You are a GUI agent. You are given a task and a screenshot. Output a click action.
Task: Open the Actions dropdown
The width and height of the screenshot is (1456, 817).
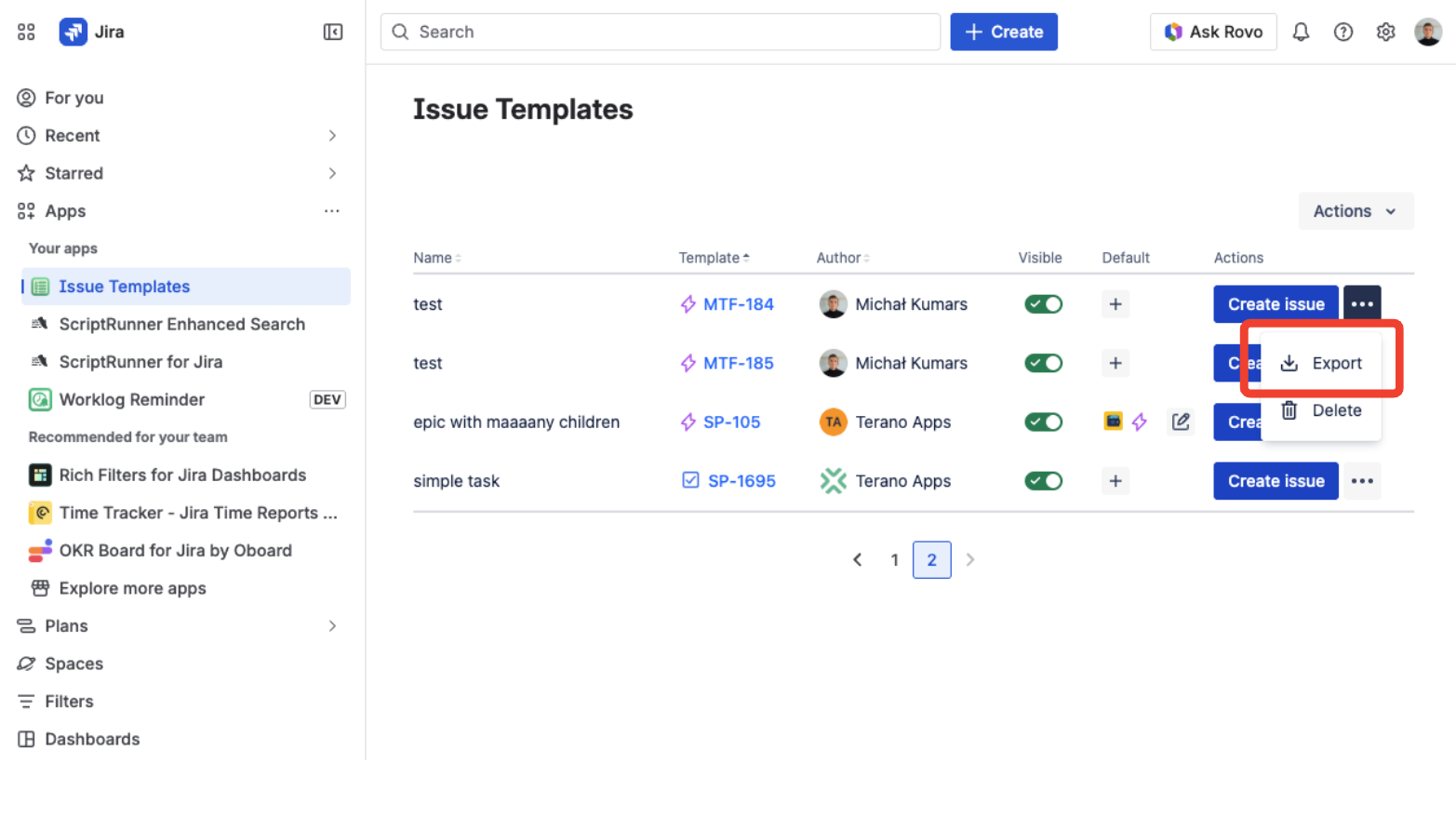pos(1356,211)
